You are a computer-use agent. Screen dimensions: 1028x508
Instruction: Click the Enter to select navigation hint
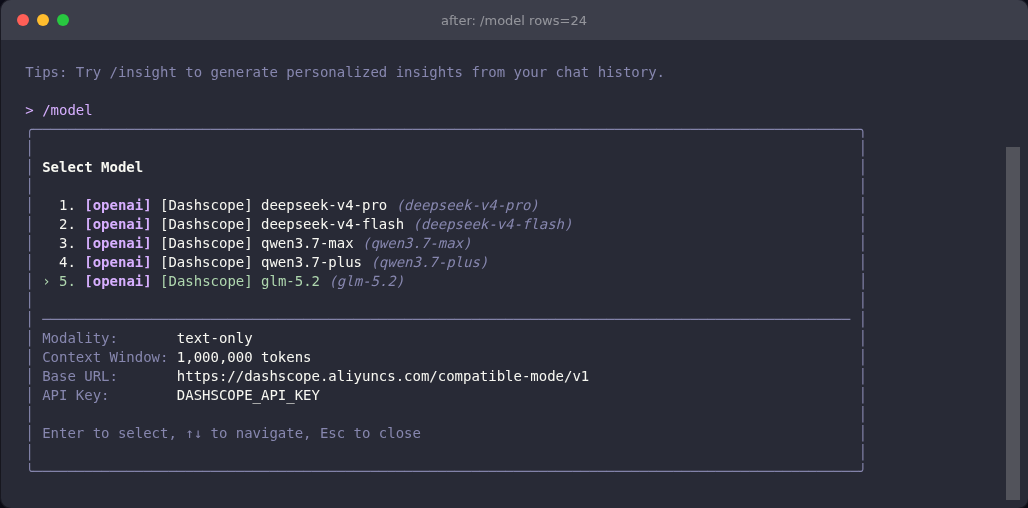(x=231, y=433)
